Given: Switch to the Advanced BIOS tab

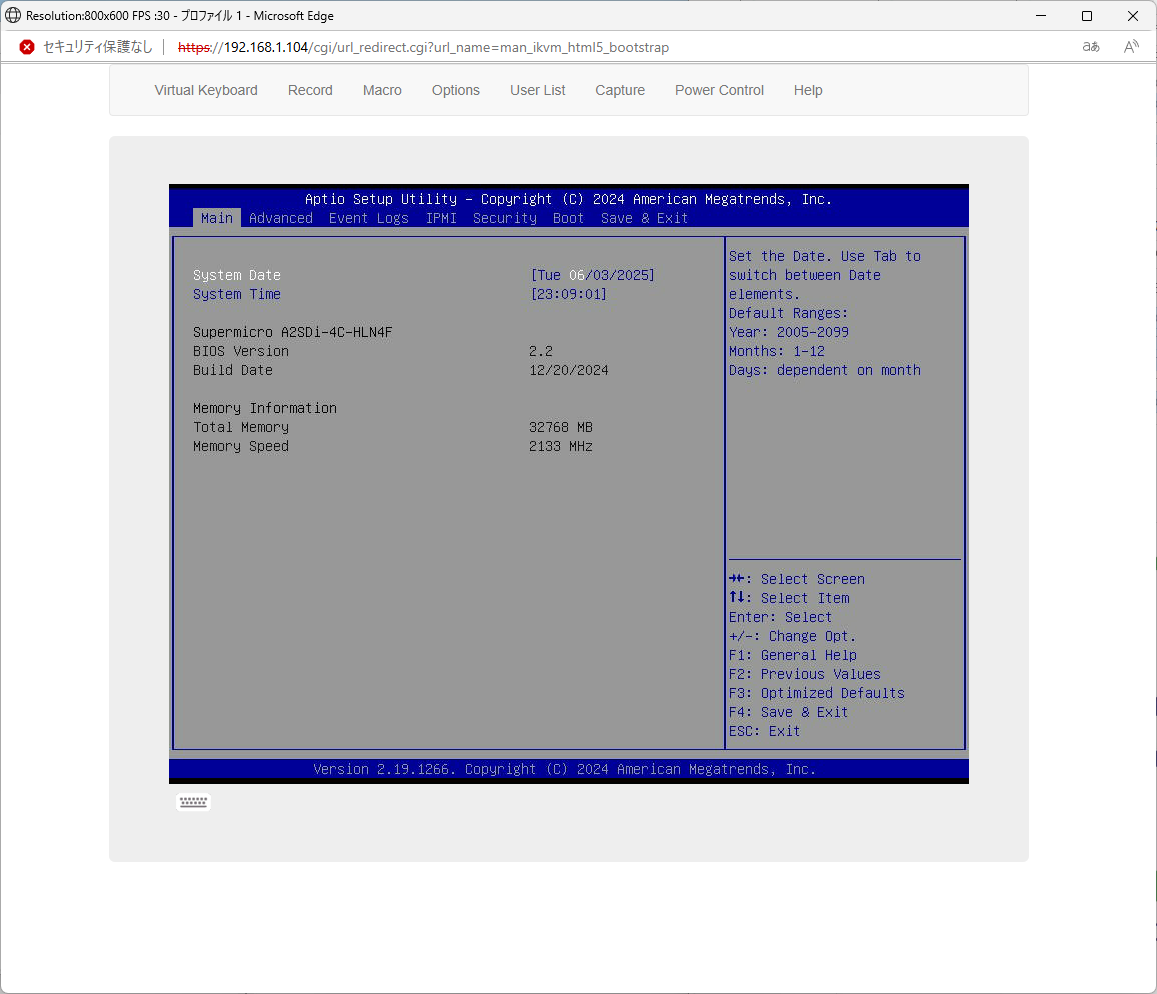Looking at the screenshot, I should [x=281, y=218].
